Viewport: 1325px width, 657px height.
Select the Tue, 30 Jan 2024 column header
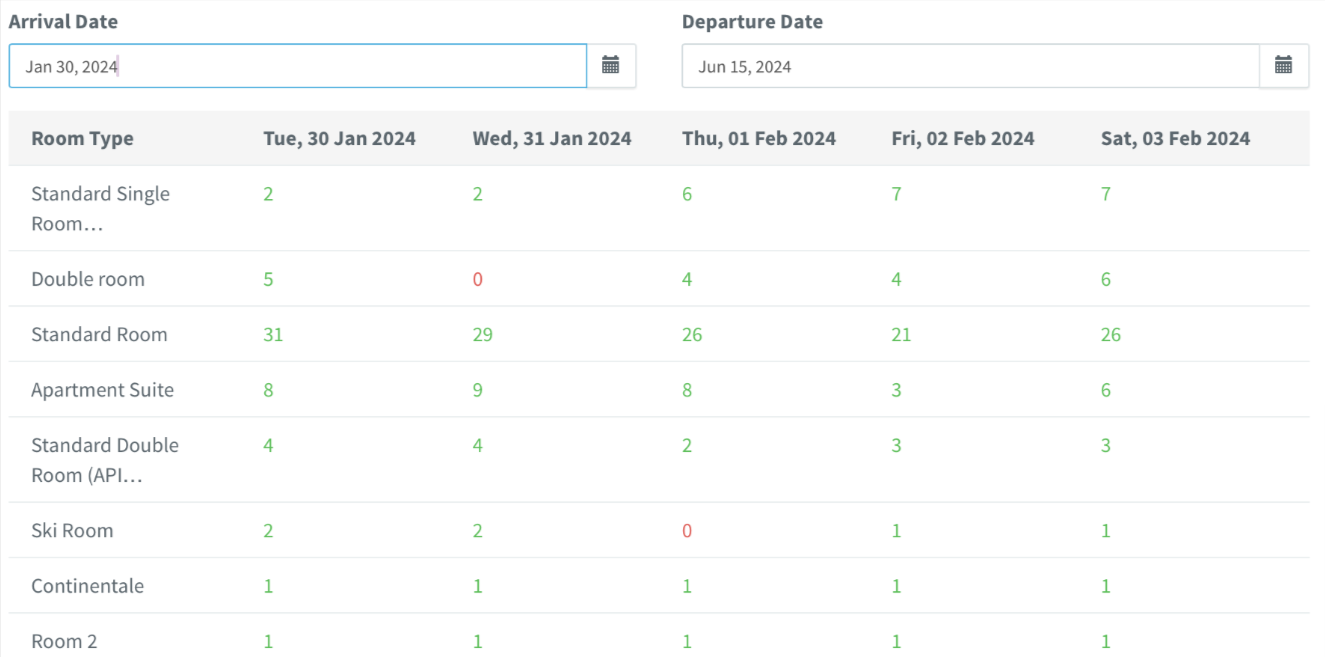pos(339,139)
